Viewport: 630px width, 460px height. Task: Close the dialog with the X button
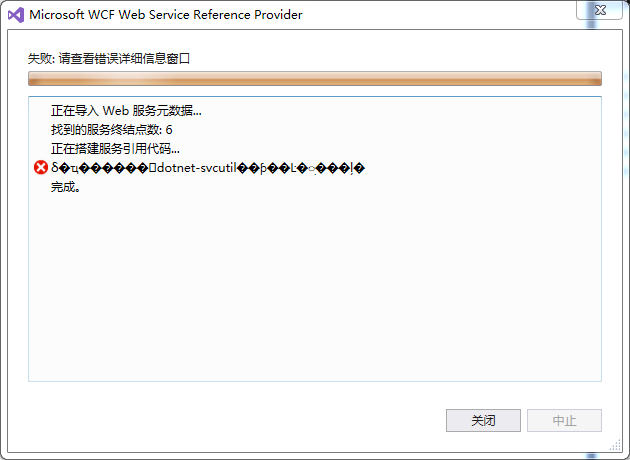tap(599, 10)
